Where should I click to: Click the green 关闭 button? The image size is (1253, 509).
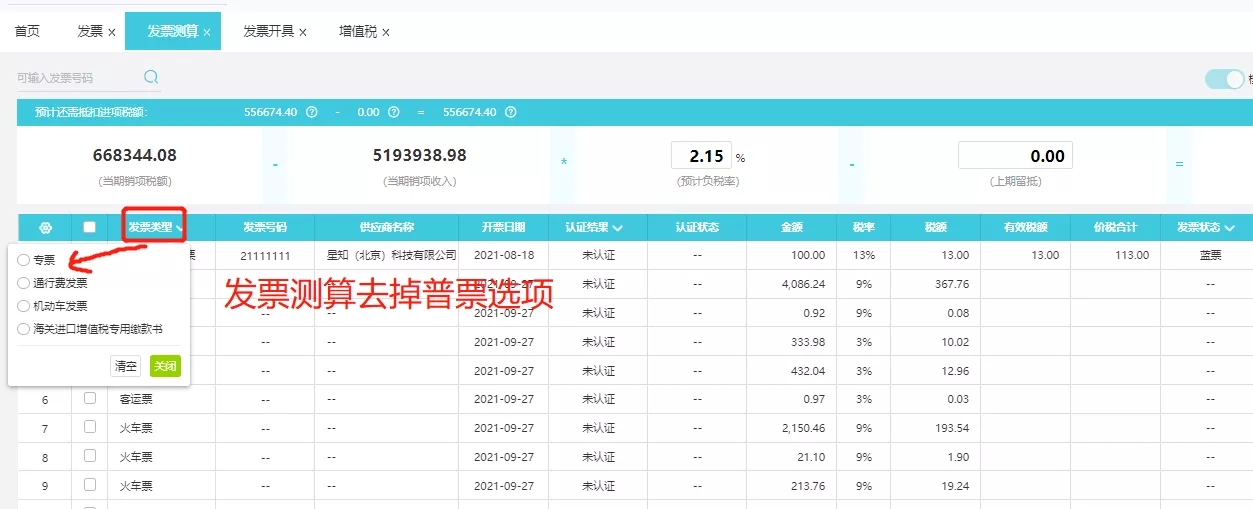[x=165, y=366]
